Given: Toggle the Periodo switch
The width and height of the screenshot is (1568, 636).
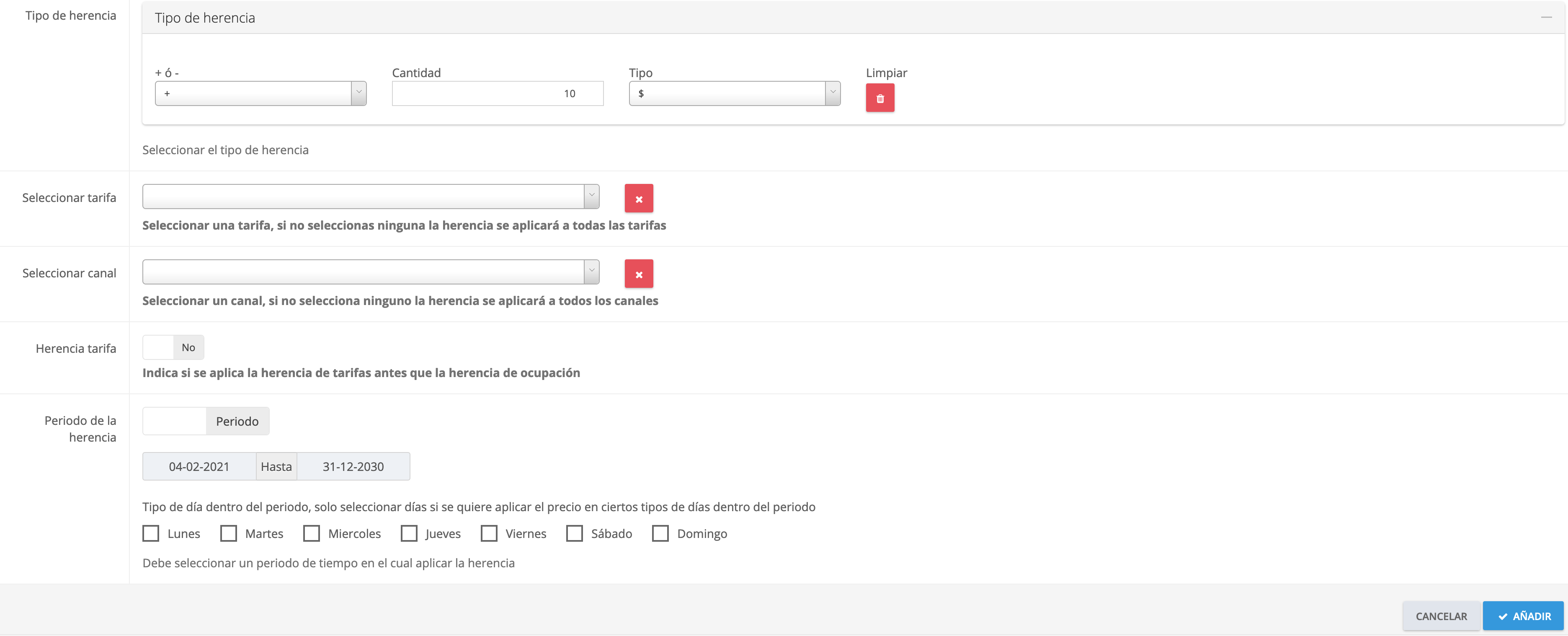Looking at the screenshot, I should (206, 421).
